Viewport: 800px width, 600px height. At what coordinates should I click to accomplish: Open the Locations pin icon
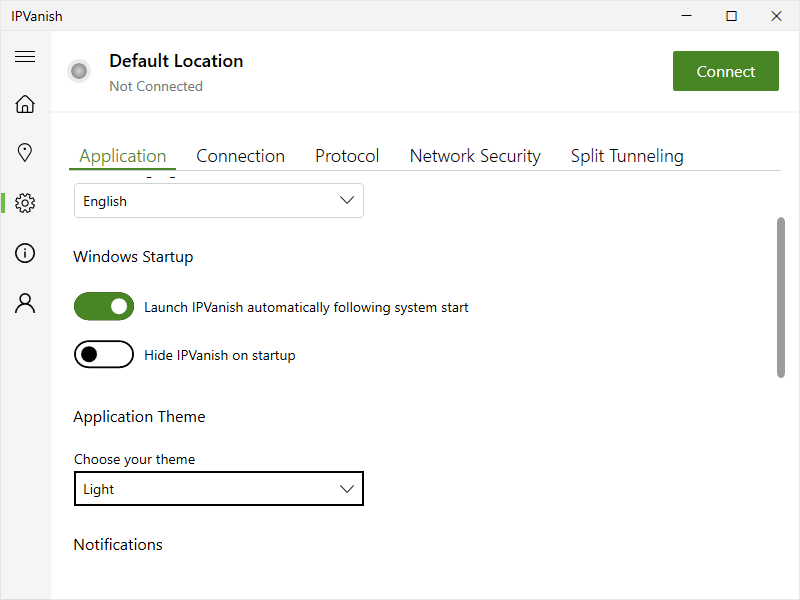pyautogui.click(x=25, y=153)
